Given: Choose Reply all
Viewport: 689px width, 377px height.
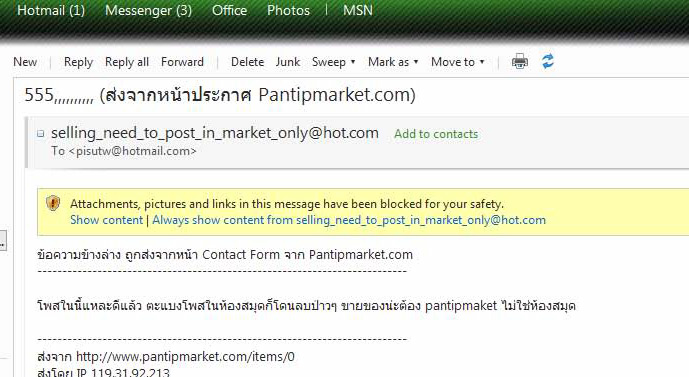Looking at the screenshot, I should click(x=127, y=62).
